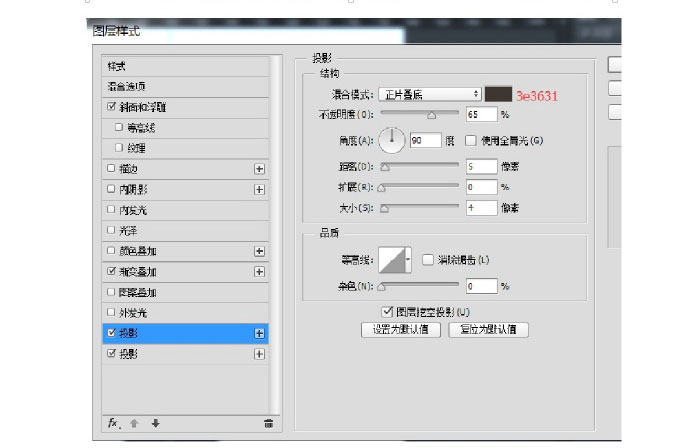Enable the 颜色叠加 checkbox

(111, 250)
